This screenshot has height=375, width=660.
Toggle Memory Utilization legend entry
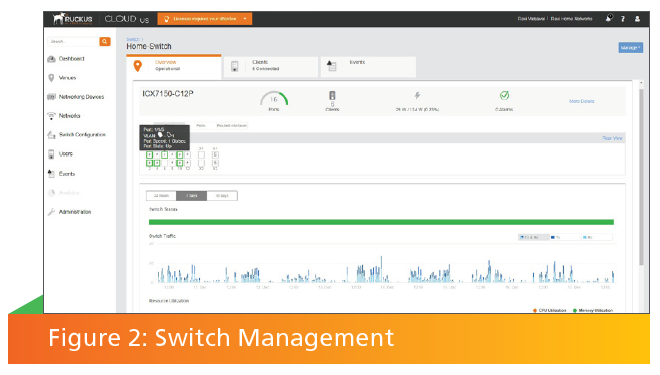(x=593, y=311)
